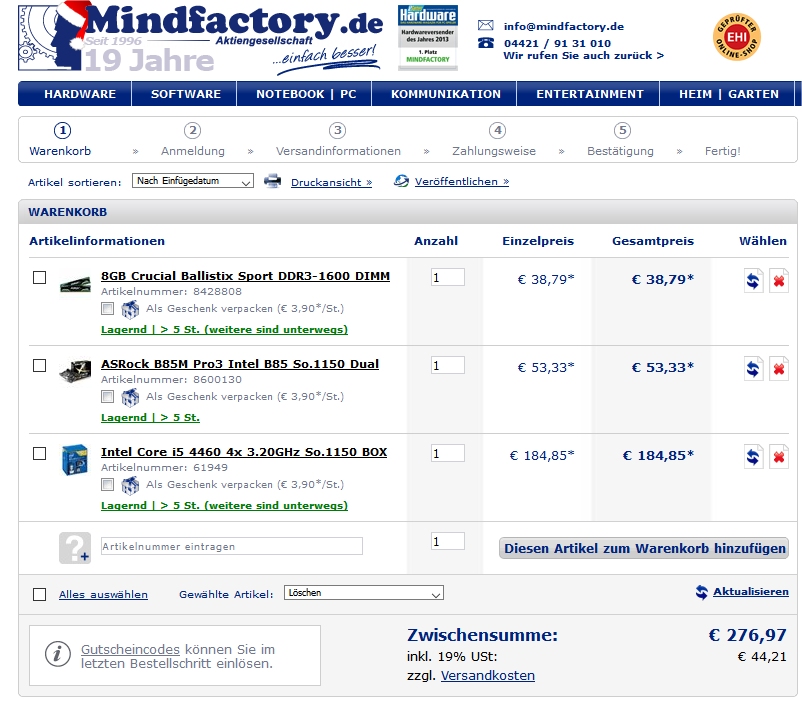This screenshot has width=802, height=701.
Task: Open the PC Games Hardware award badge
Action: (x=428, y=37)
